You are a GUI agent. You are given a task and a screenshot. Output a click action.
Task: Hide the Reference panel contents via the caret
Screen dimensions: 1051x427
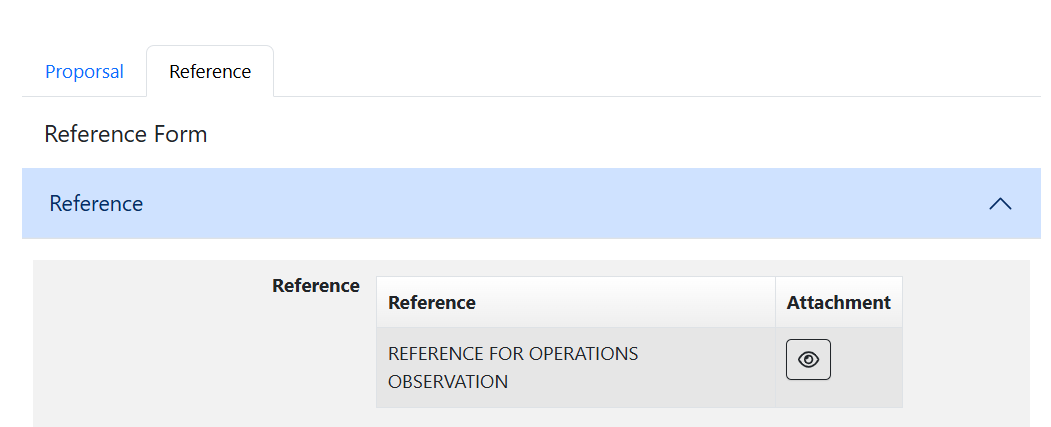(x=999, y=204)
